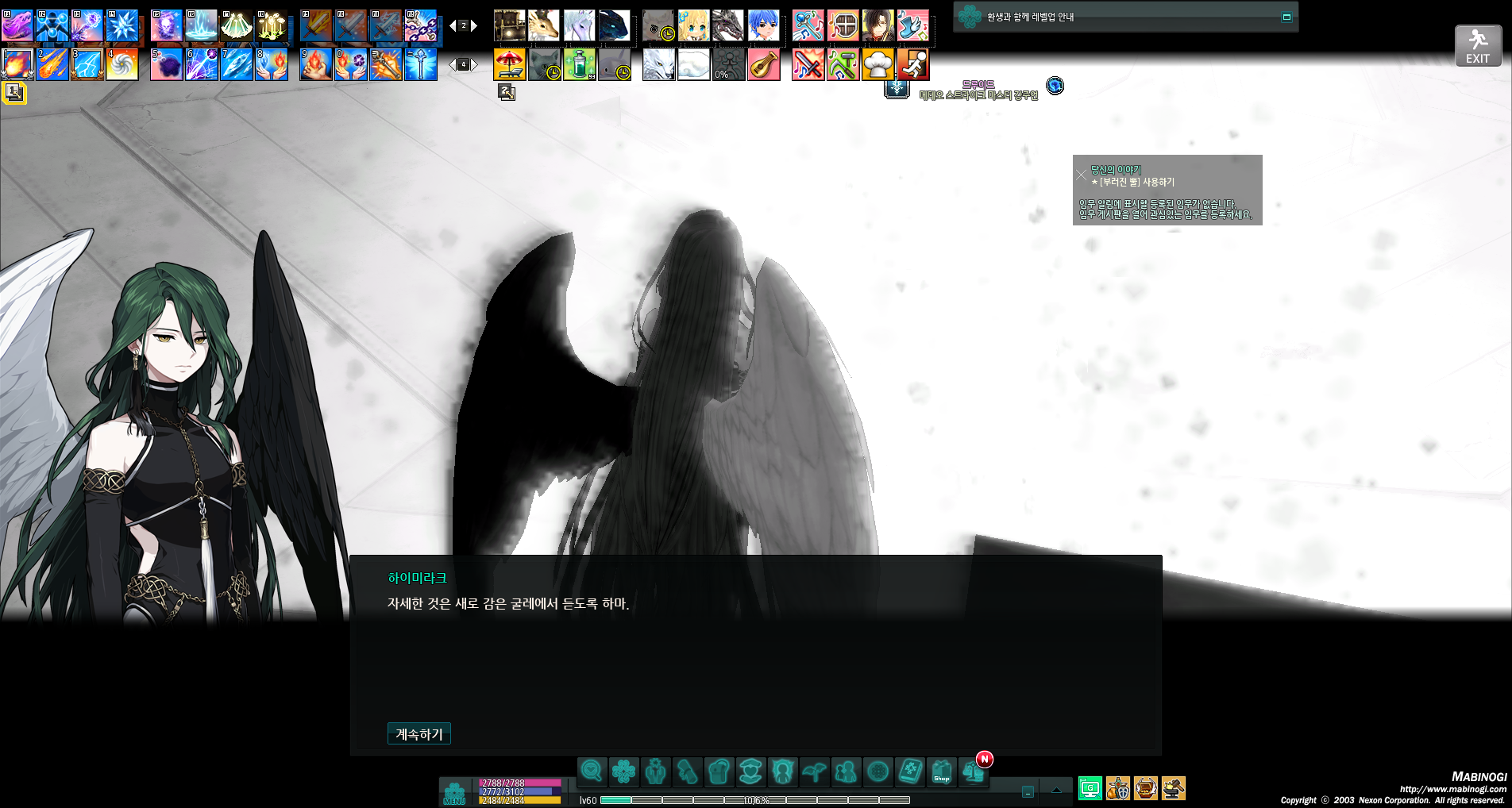Use the green potion bottle item

pos(580,64)
